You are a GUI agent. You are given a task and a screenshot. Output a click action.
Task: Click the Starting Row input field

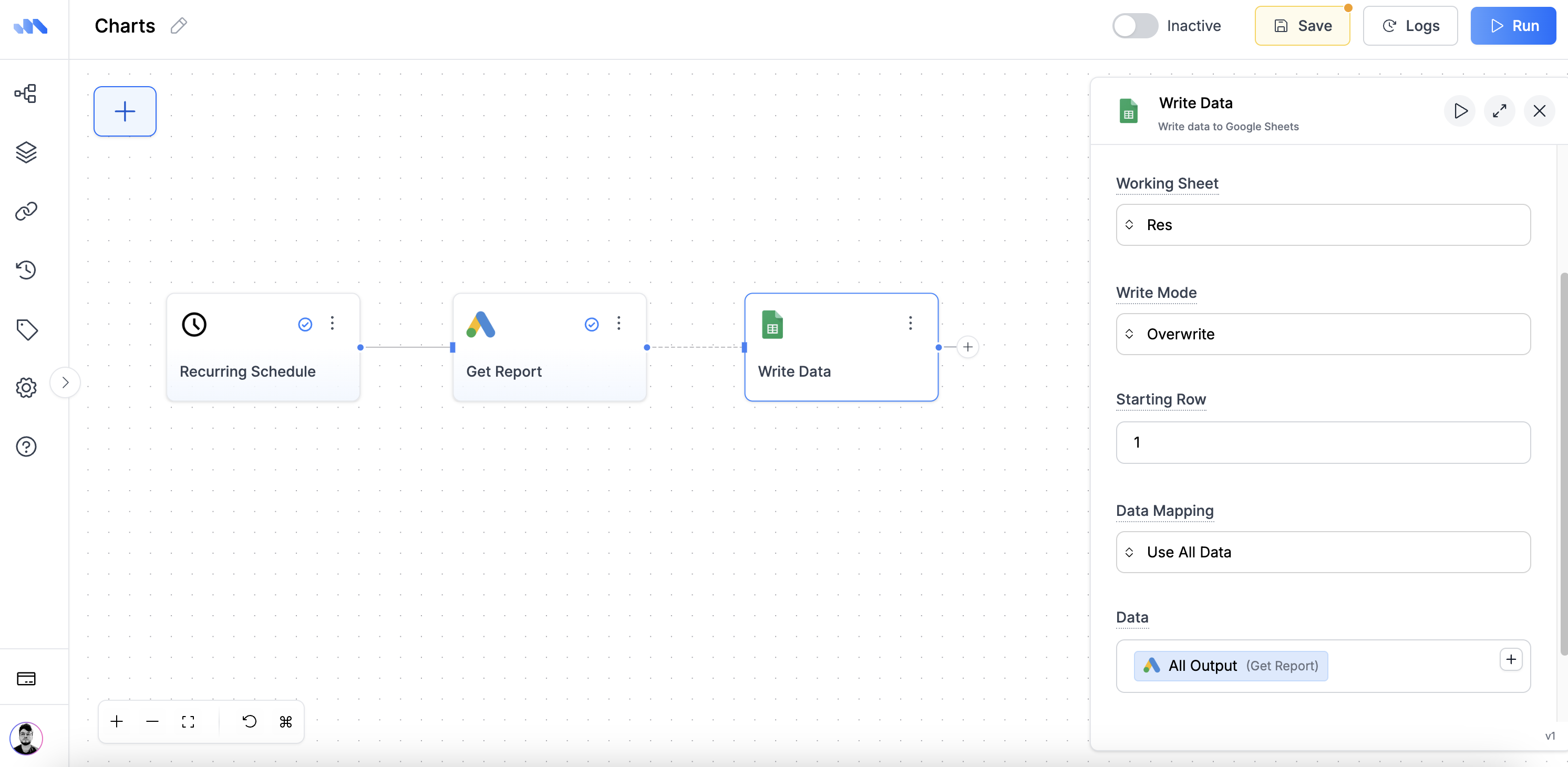(1323, 442)
